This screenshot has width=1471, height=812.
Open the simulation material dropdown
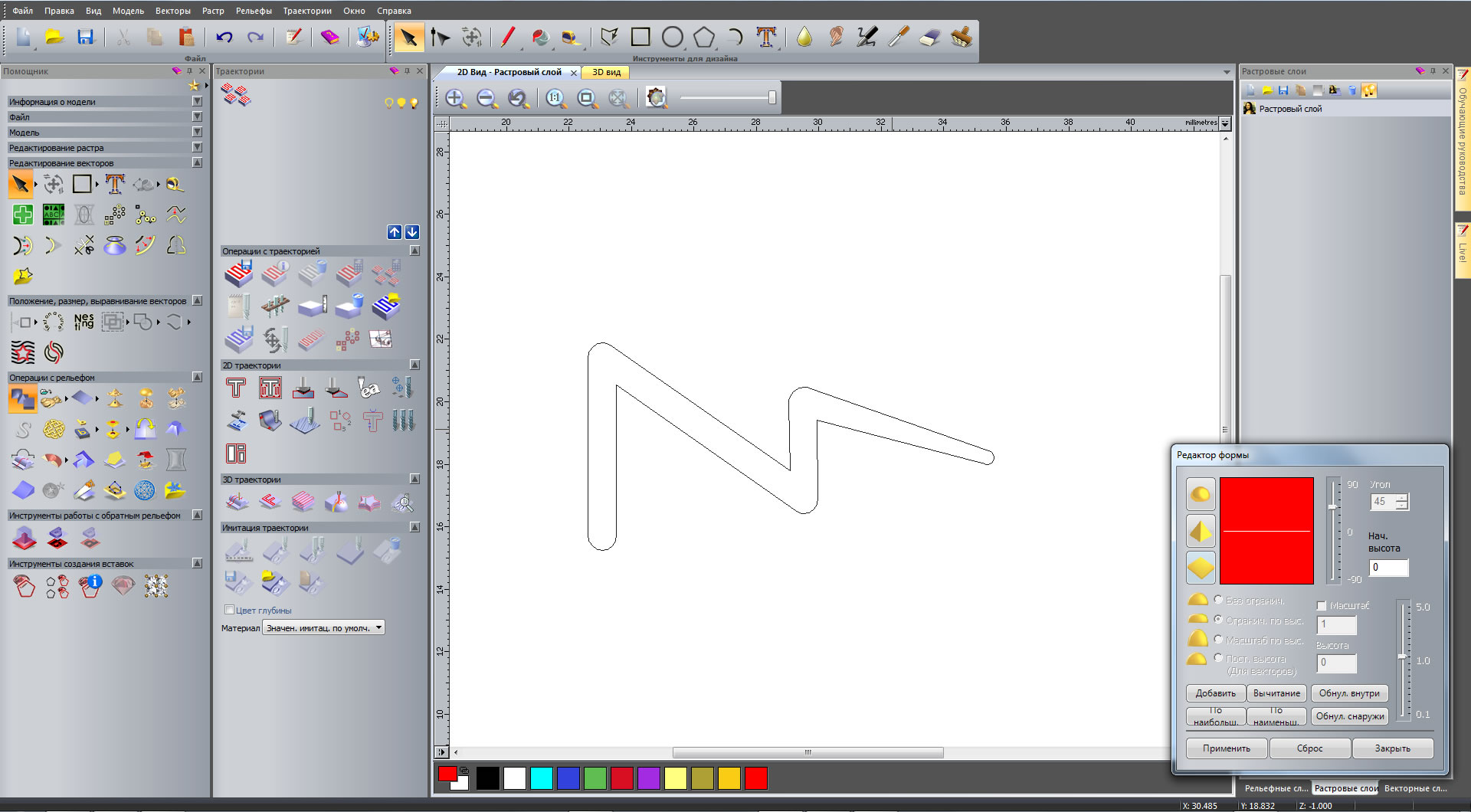tap(323, 628)
